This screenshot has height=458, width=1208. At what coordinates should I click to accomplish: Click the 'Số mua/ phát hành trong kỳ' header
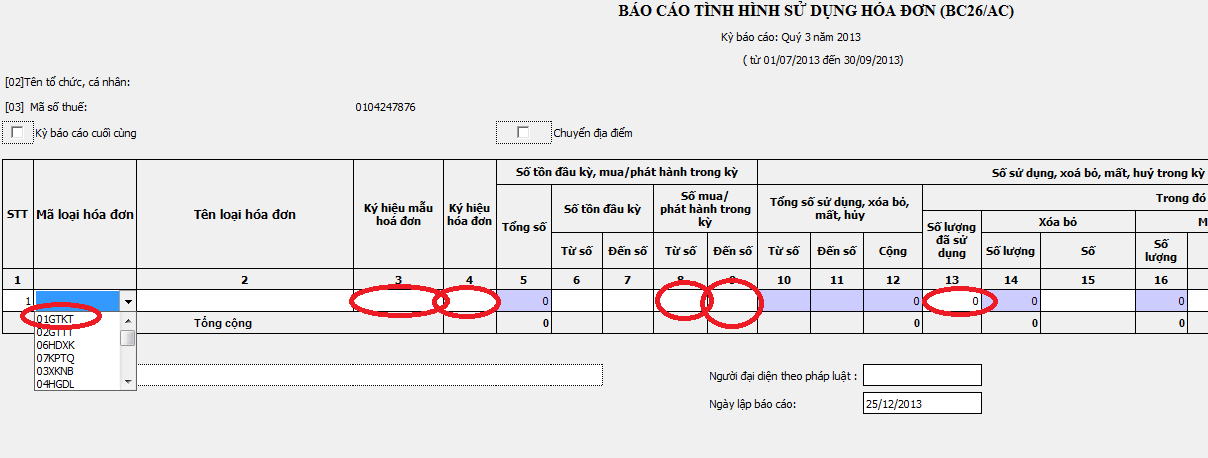[x=705, y=209]
